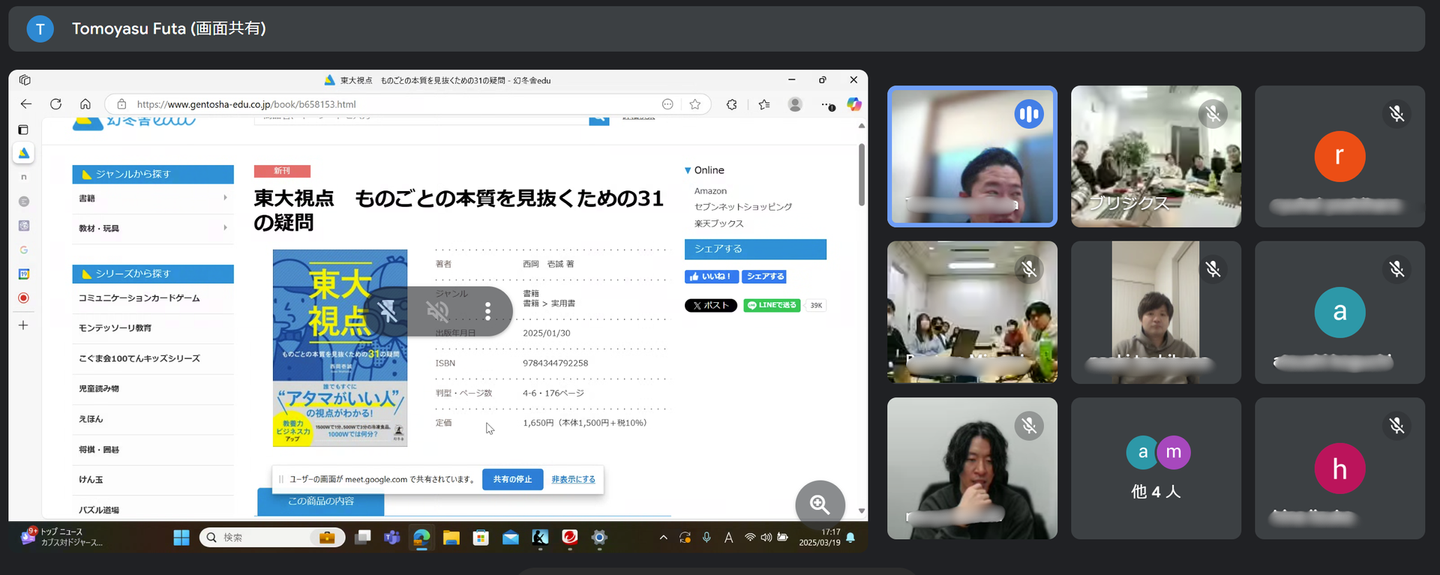
Task: Open the Edge extensions puzzle icon
Action: [731, 104]
